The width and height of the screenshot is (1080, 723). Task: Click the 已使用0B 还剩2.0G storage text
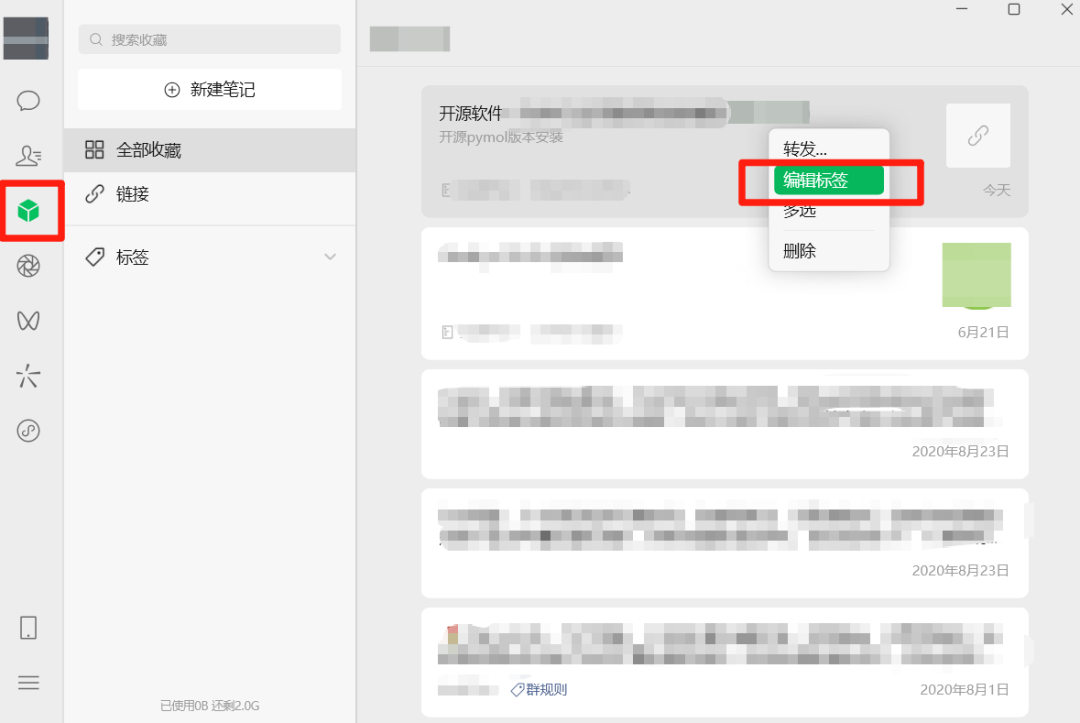pyautogui.click(x=209, y=706)
